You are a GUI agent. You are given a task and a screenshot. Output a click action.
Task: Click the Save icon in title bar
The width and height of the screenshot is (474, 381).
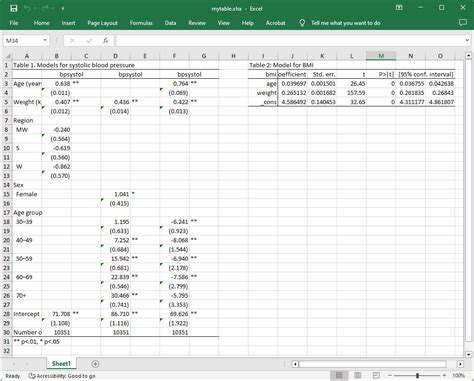click(14, 8)
